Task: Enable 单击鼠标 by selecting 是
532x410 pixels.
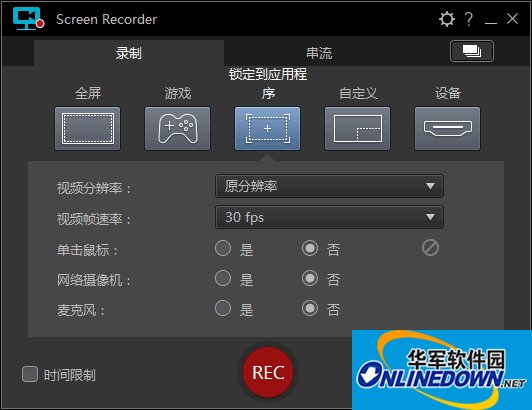Action: tap(223, 248)
